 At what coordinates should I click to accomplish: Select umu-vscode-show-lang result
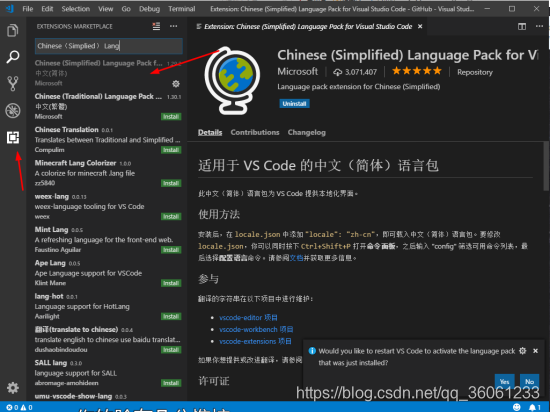(108, 396)
